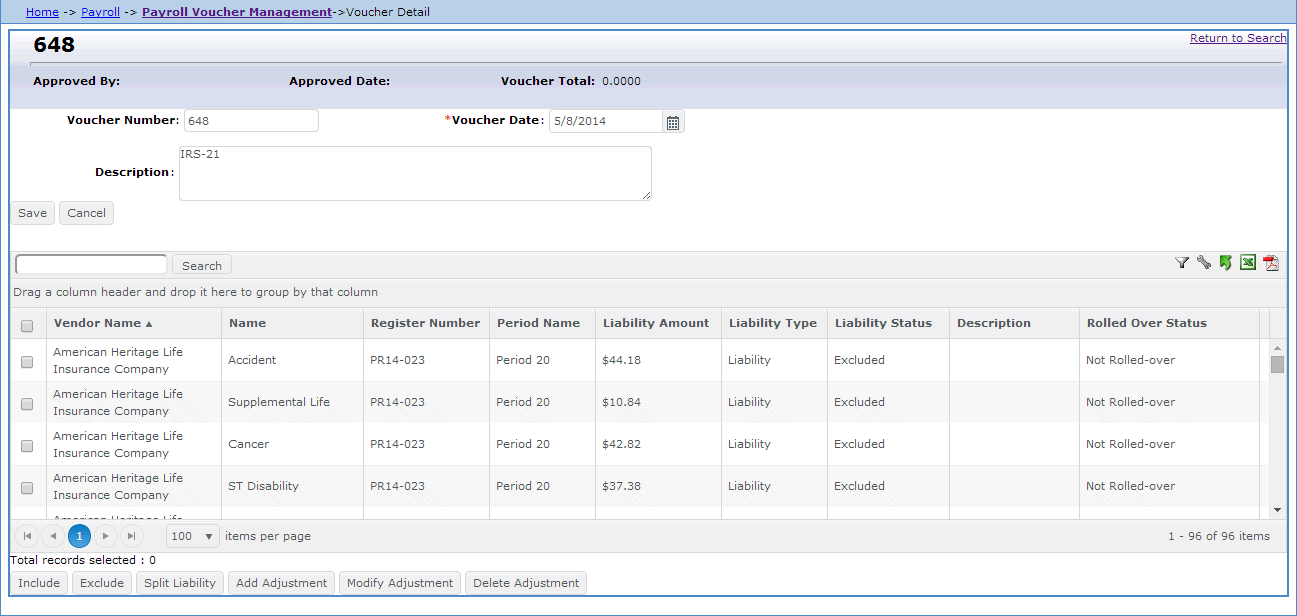Viewport: 1297px width, 616px height.
Task: Open the Voucher Date calendar picker
Action: coord(672,121)
